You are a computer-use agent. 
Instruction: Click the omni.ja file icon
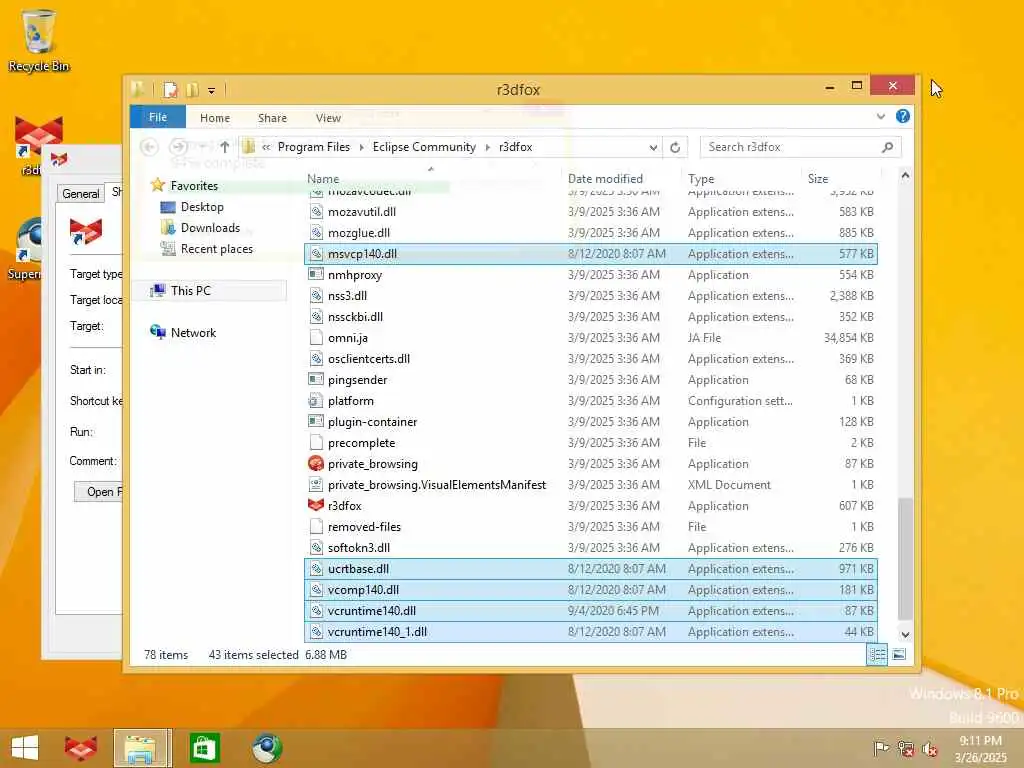[315, 338]
